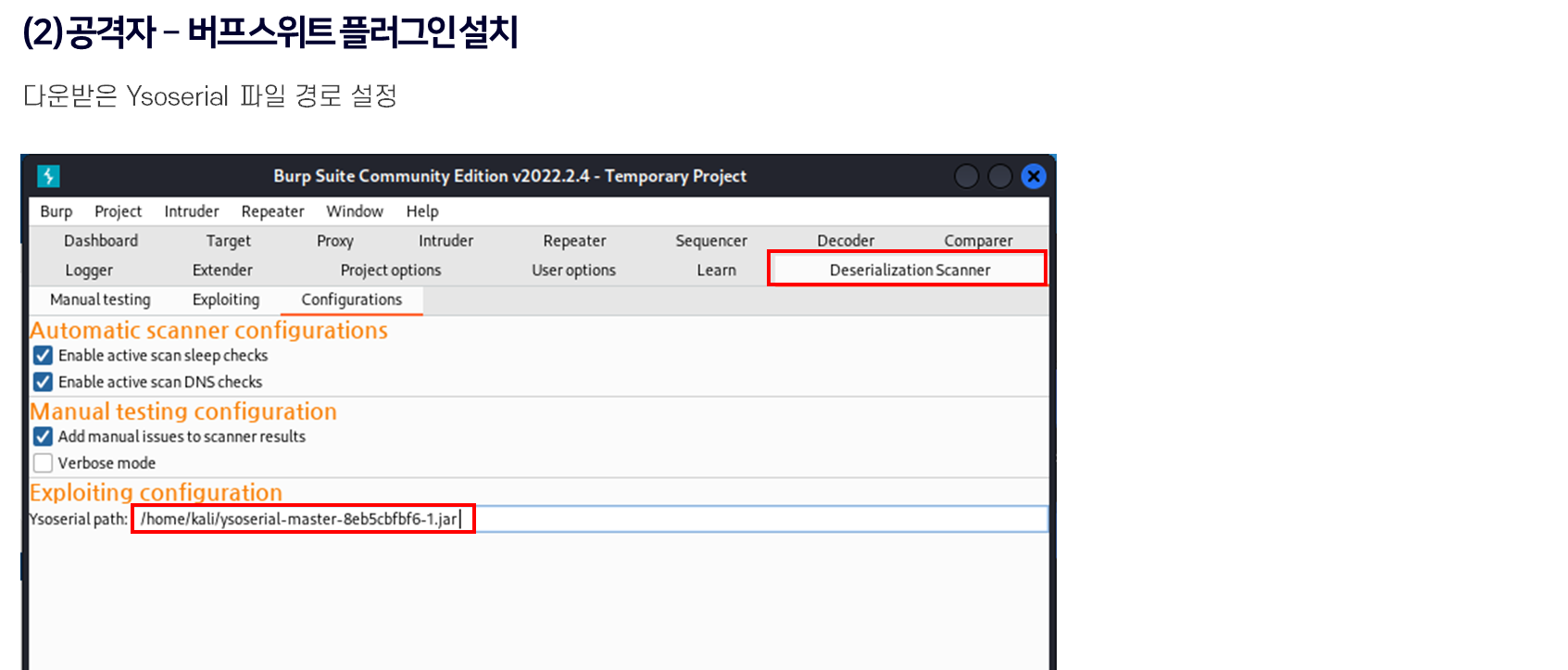This screenshot has width=1568, height=670.
Task: Open the Configurations sub-tab
Action: 352,300
